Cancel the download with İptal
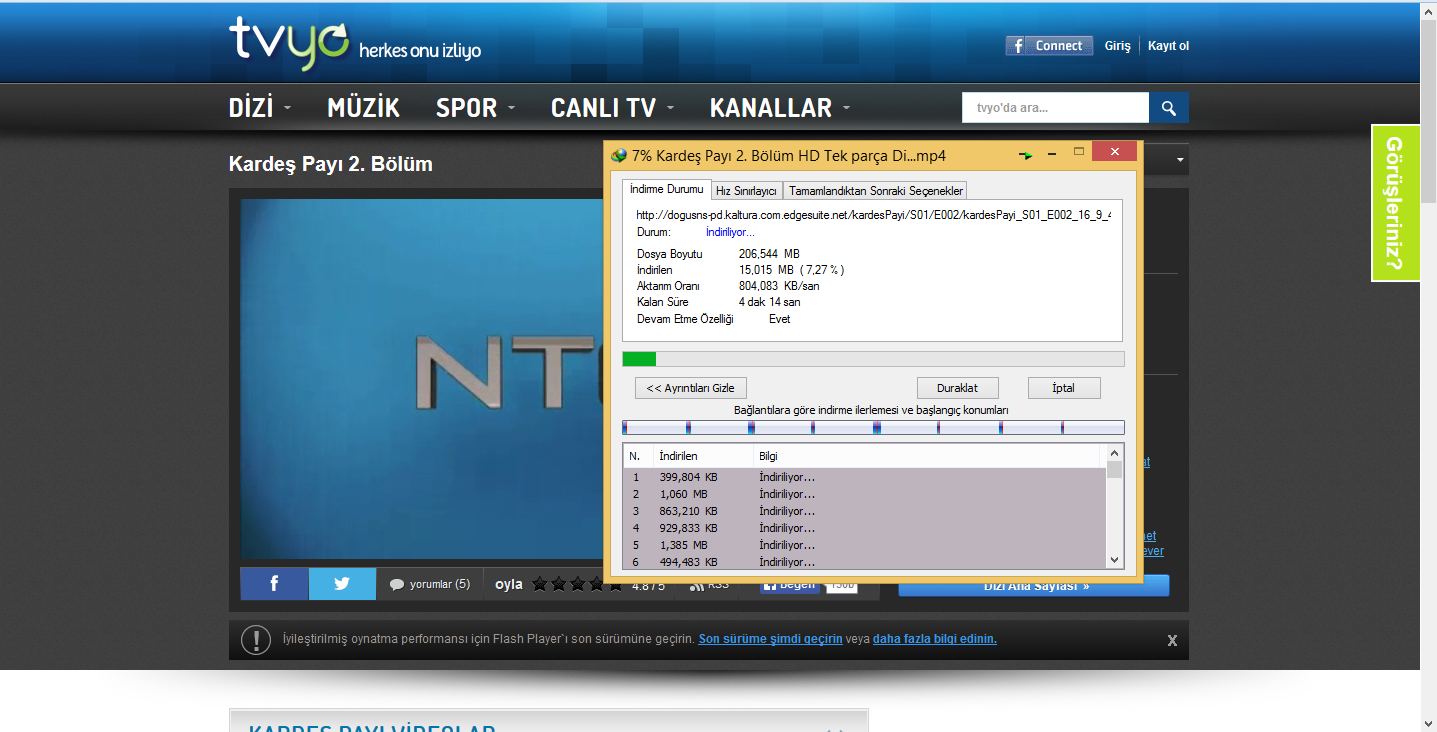The width and height of the screenshot is (1437, 732). pos(1063,388)
